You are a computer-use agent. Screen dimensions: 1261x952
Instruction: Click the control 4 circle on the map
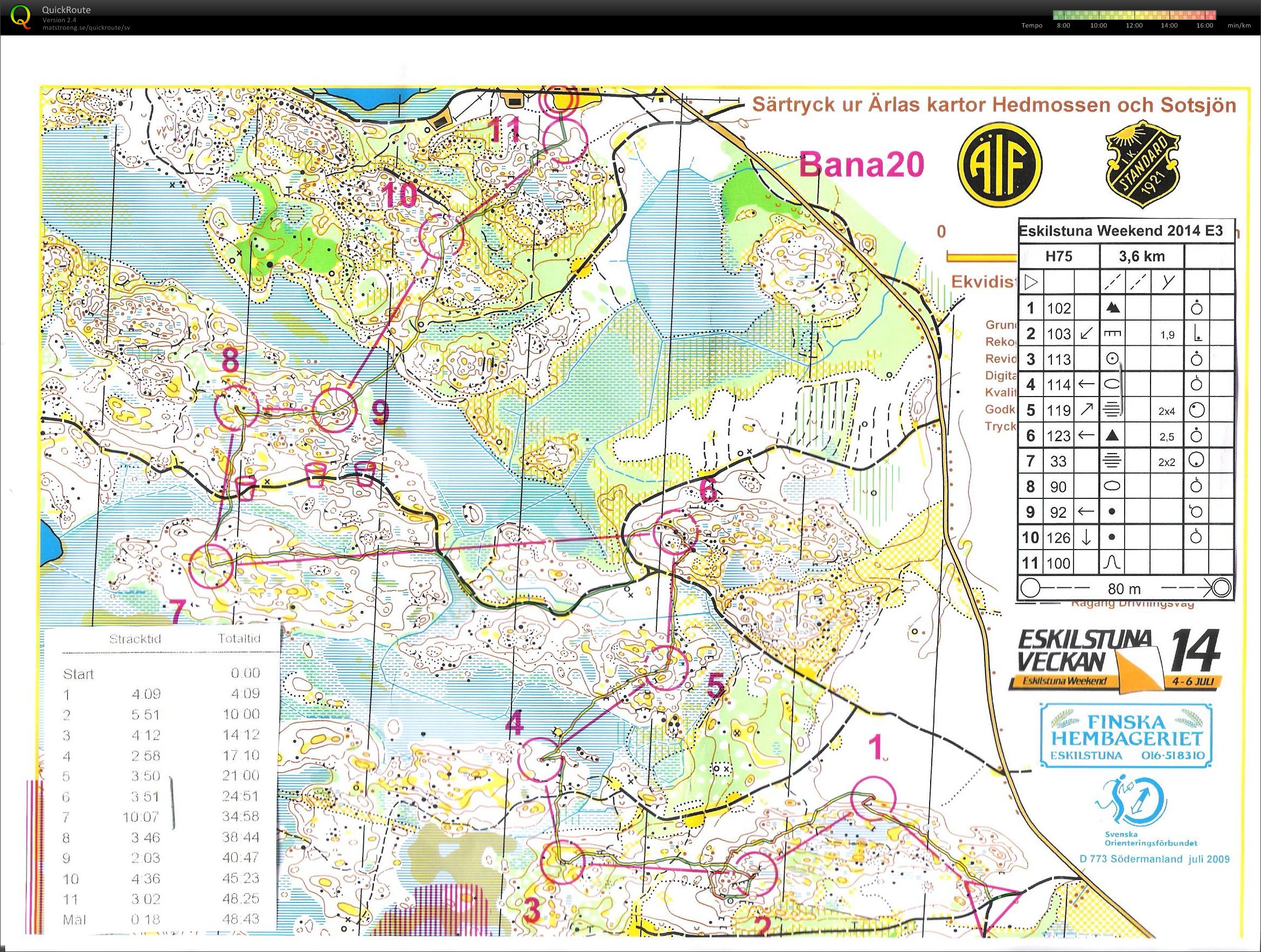[x=541, y=759]
